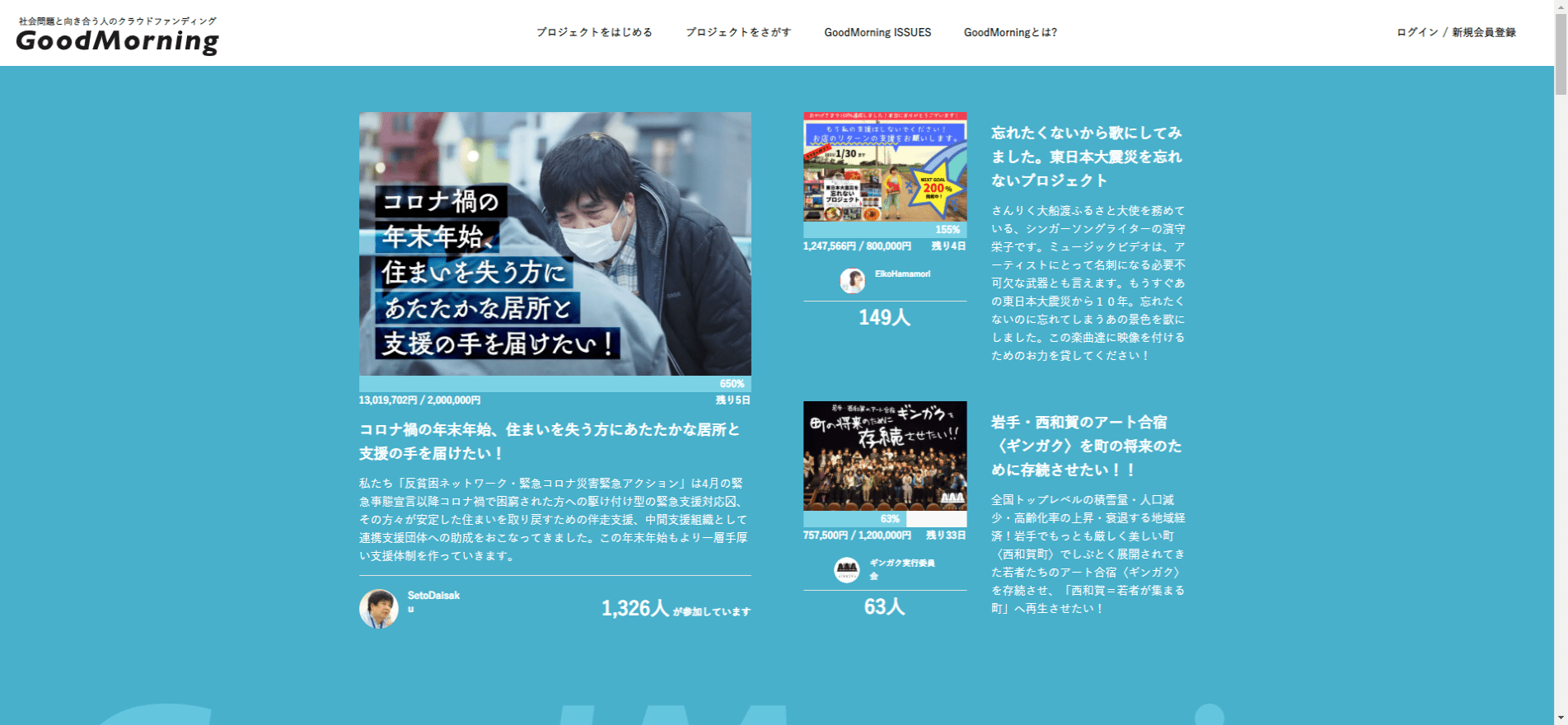Viewport: 1568px width, 725px height.
Task: Click 残り5日 remaining days text
Action: tap(733, 400)
